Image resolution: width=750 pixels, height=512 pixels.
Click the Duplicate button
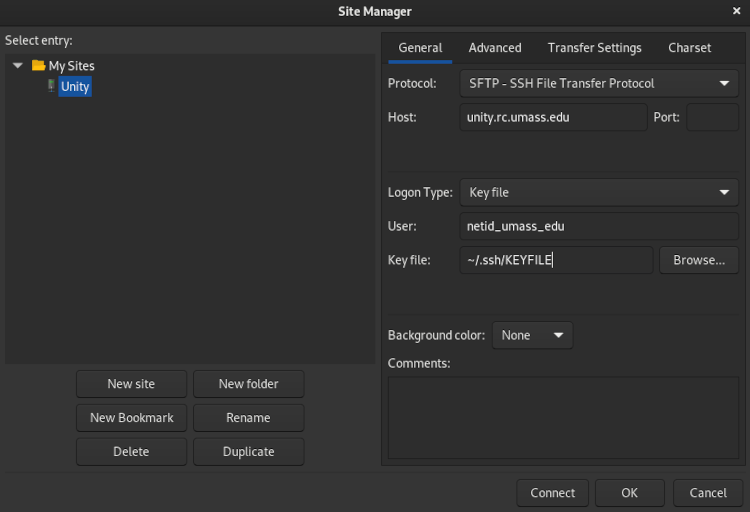click(x=248, y=452)
